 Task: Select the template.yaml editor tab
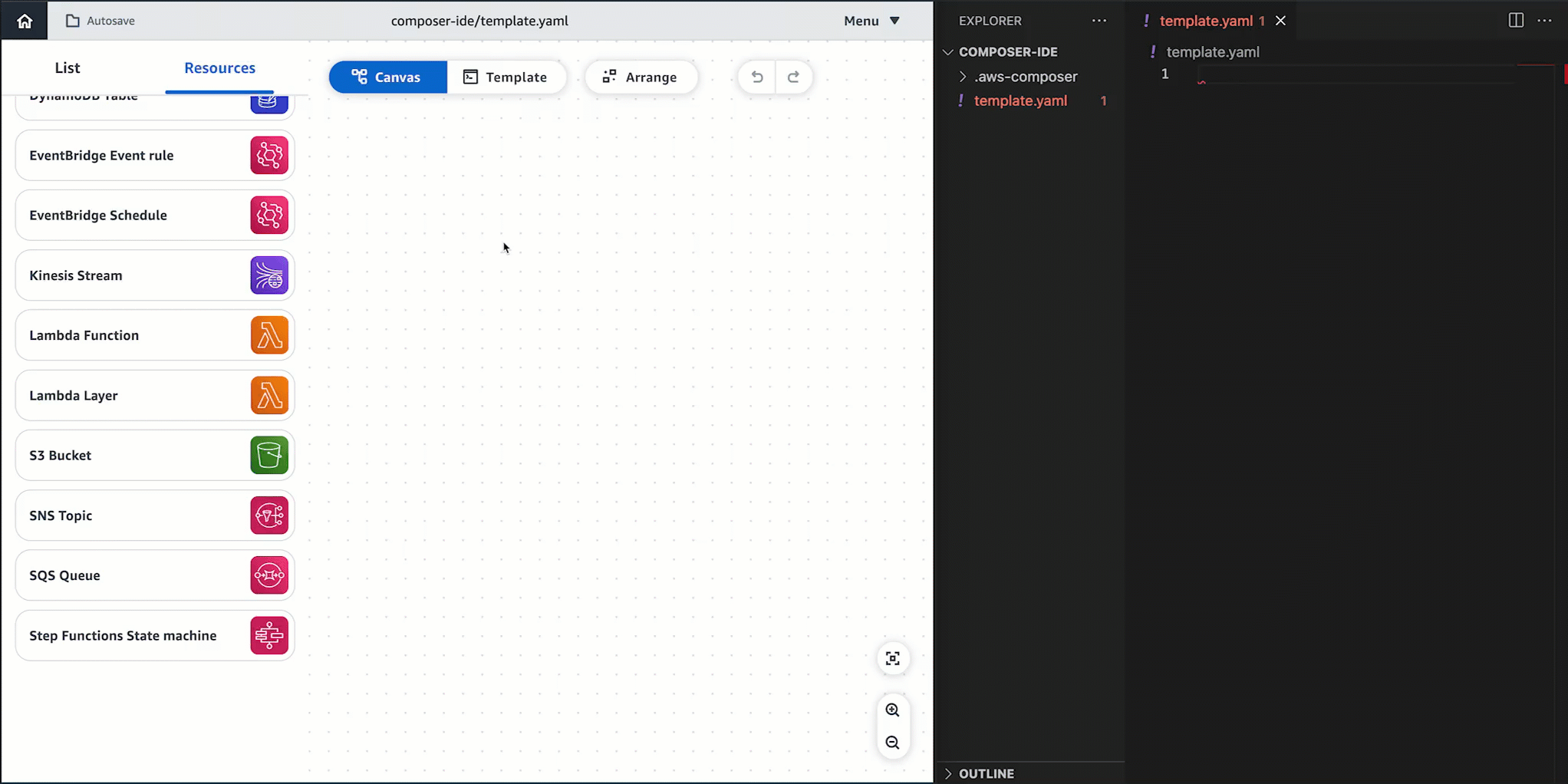tap(1211, 21)
